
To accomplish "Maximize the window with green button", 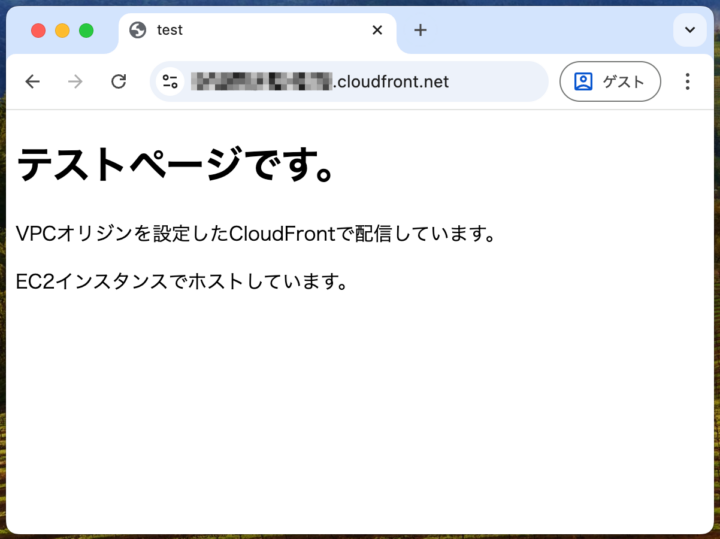I will pos(86,30).
